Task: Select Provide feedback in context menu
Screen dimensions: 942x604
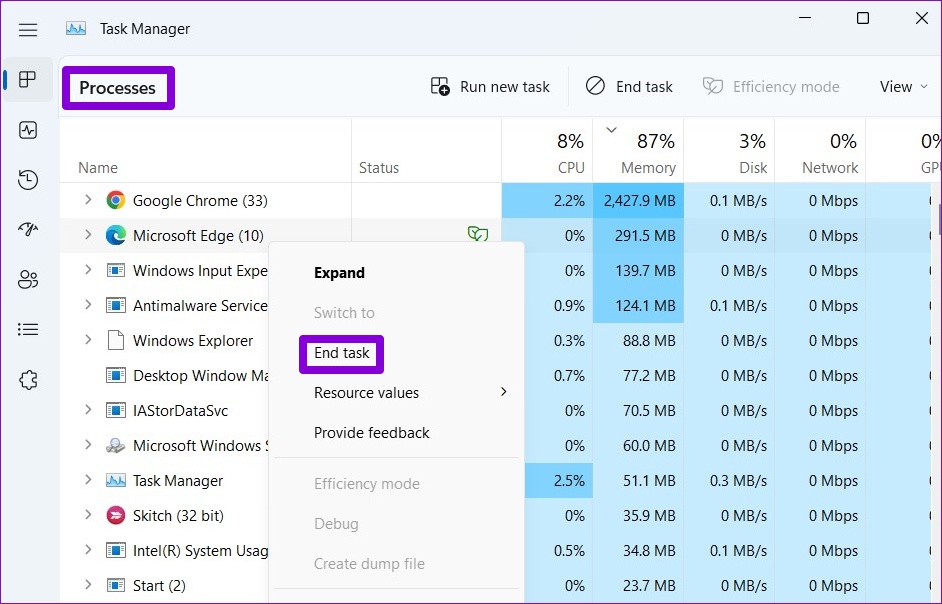Action: click(x=371, y=433)
